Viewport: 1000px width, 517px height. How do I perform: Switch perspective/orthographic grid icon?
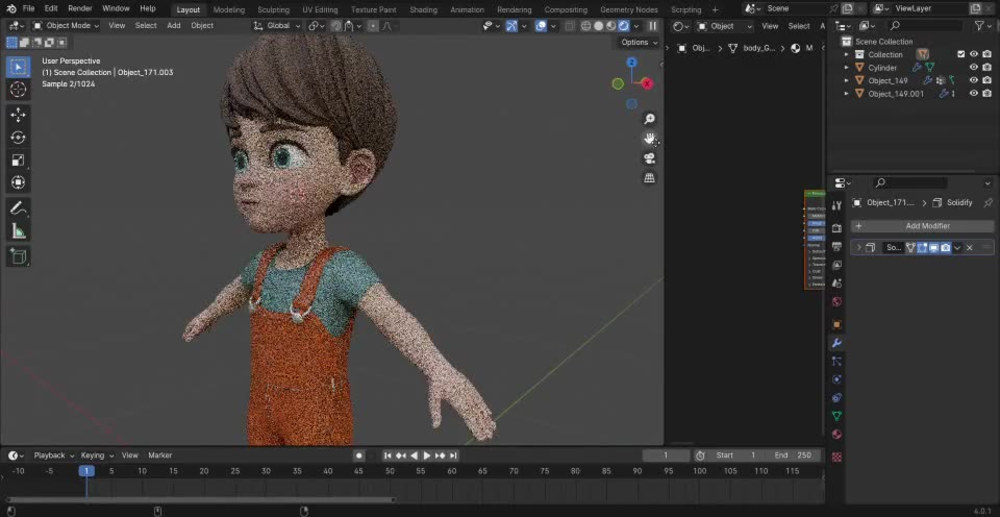(x=649, y=178)
